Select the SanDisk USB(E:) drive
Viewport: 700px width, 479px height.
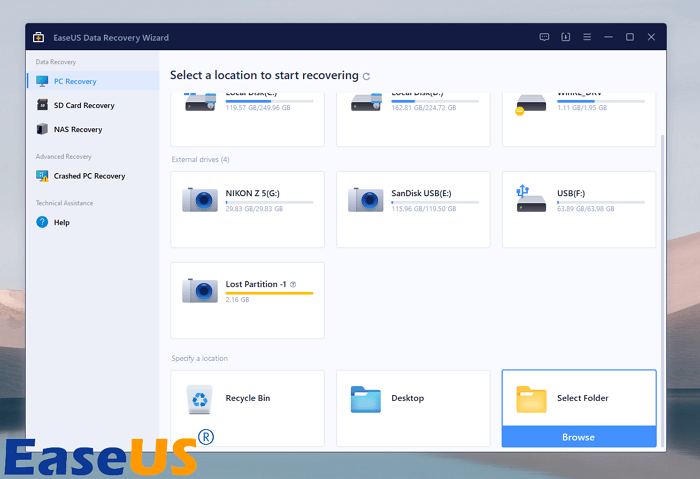tap(413, 208)
